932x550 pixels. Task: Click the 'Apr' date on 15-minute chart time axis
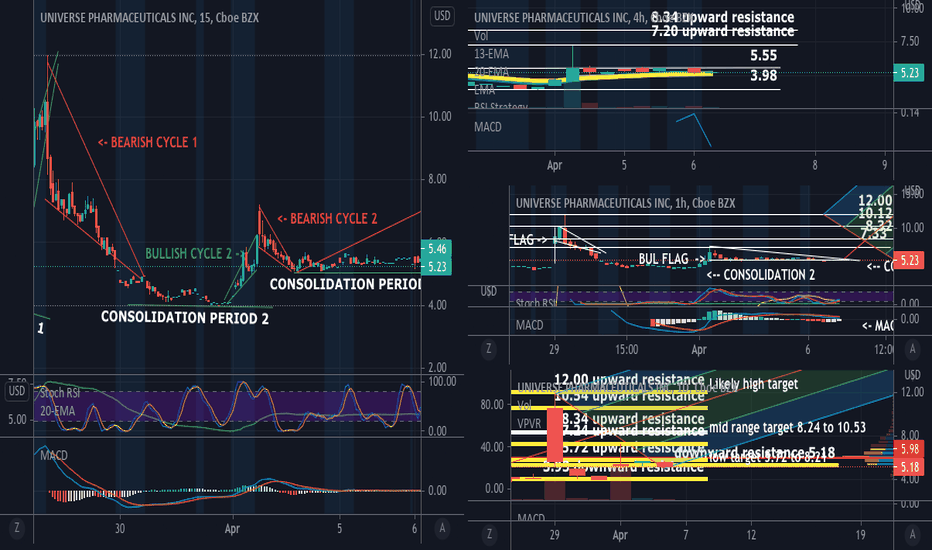pyautogui.click(x=232, y=529)
